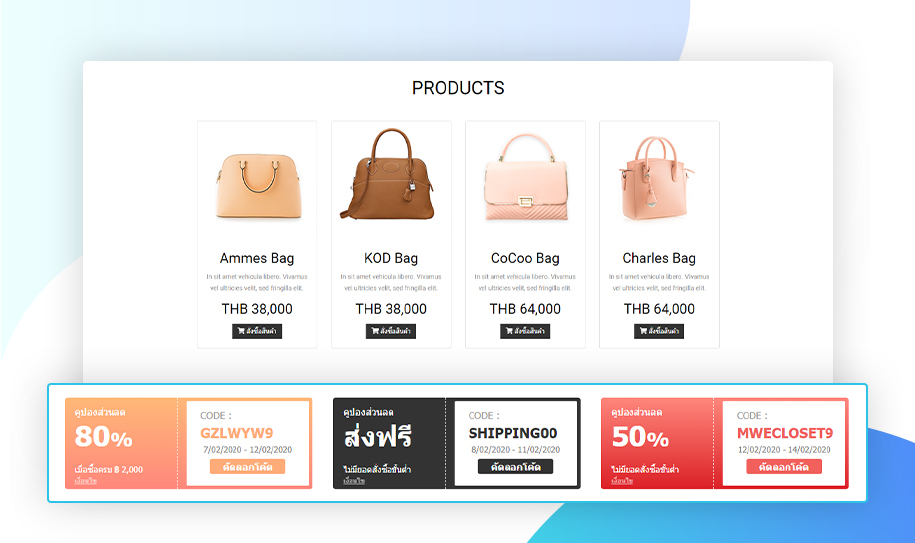915x543 pixels.
Task: Select the Ammes Bag product title
Action: coord(257,258)
